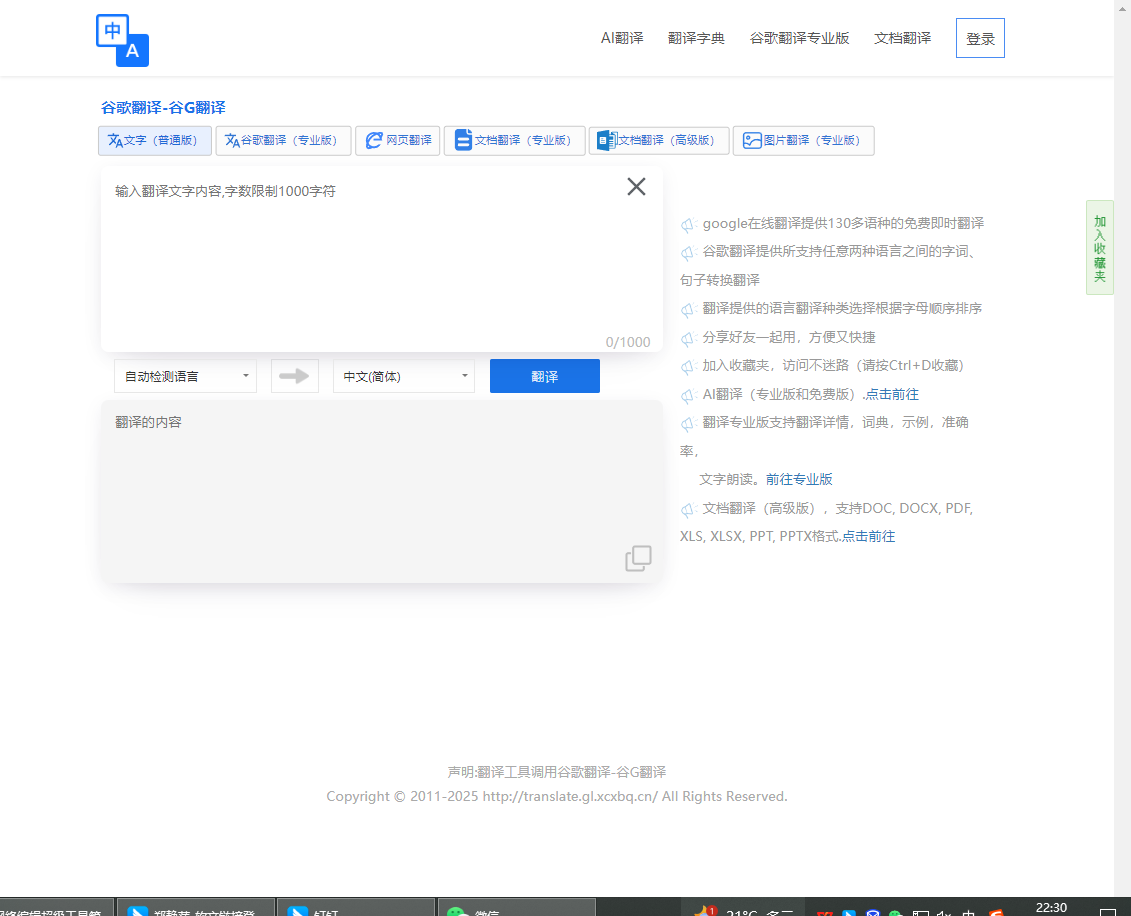The height and width of the screenshot is (916, 1131).
Task: Open the 微信 taskbar button
Action: pos(516,907)
